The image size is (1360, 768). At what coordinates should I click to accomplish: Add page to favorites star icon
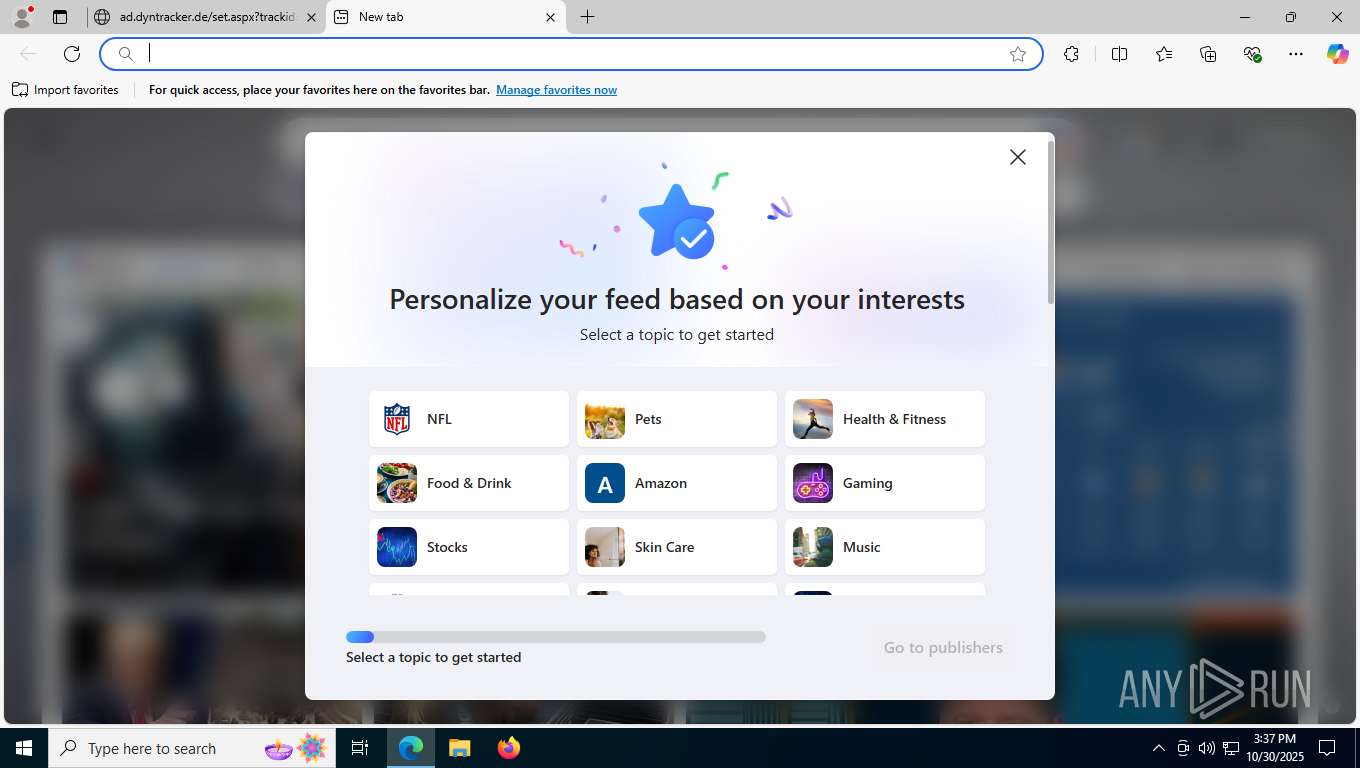point(1018,54)
